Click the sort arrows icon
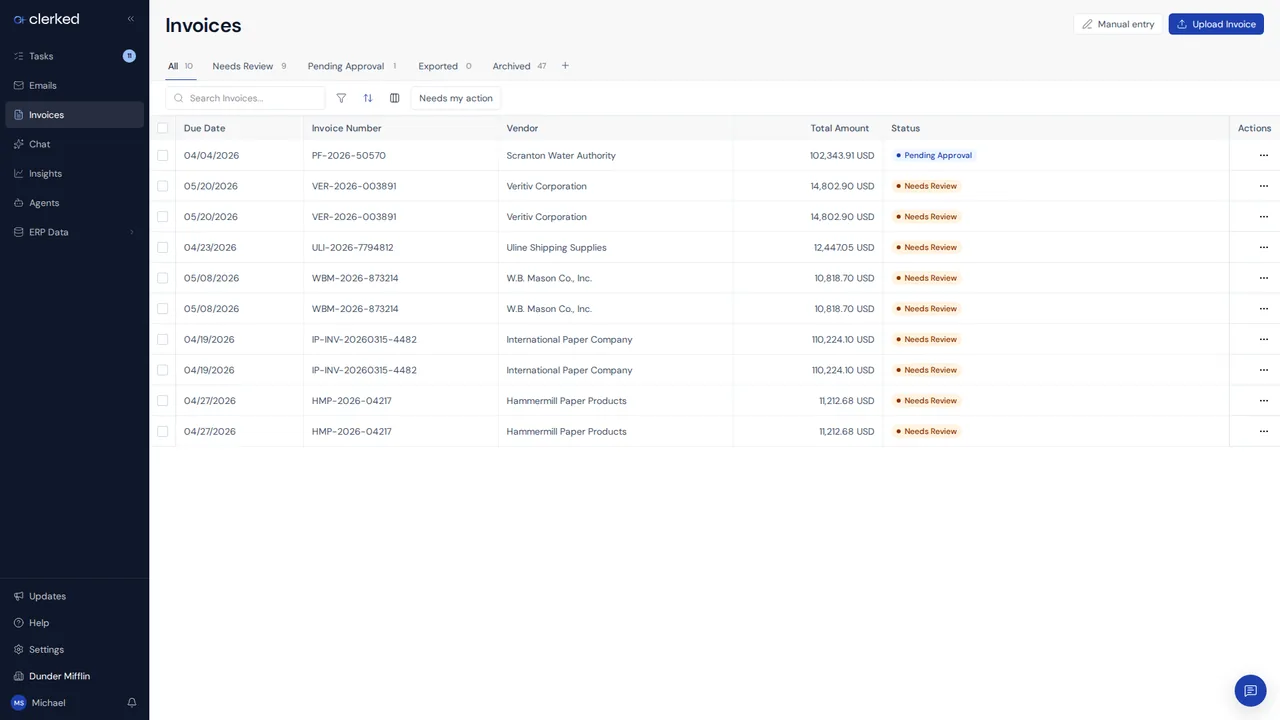The height and width of the screenshot is (720, 1280). pyautogui.click(x=368, y=98)
